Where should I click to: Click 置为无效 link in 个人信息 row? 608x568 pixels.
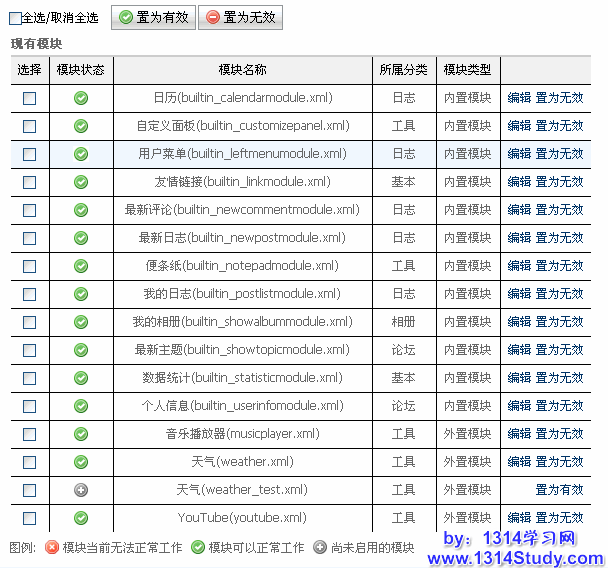pos(559,406)
